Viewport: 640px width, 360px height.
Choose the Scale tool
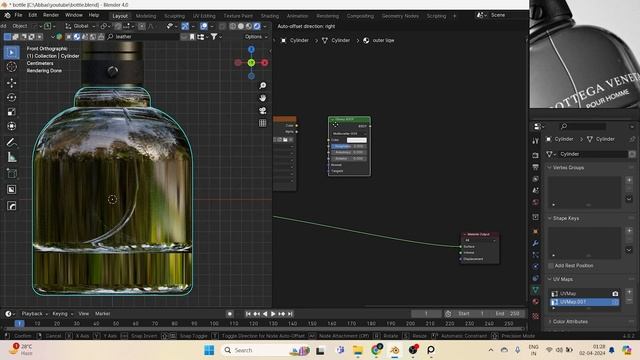pyautogui.click(x=11, y=111)
